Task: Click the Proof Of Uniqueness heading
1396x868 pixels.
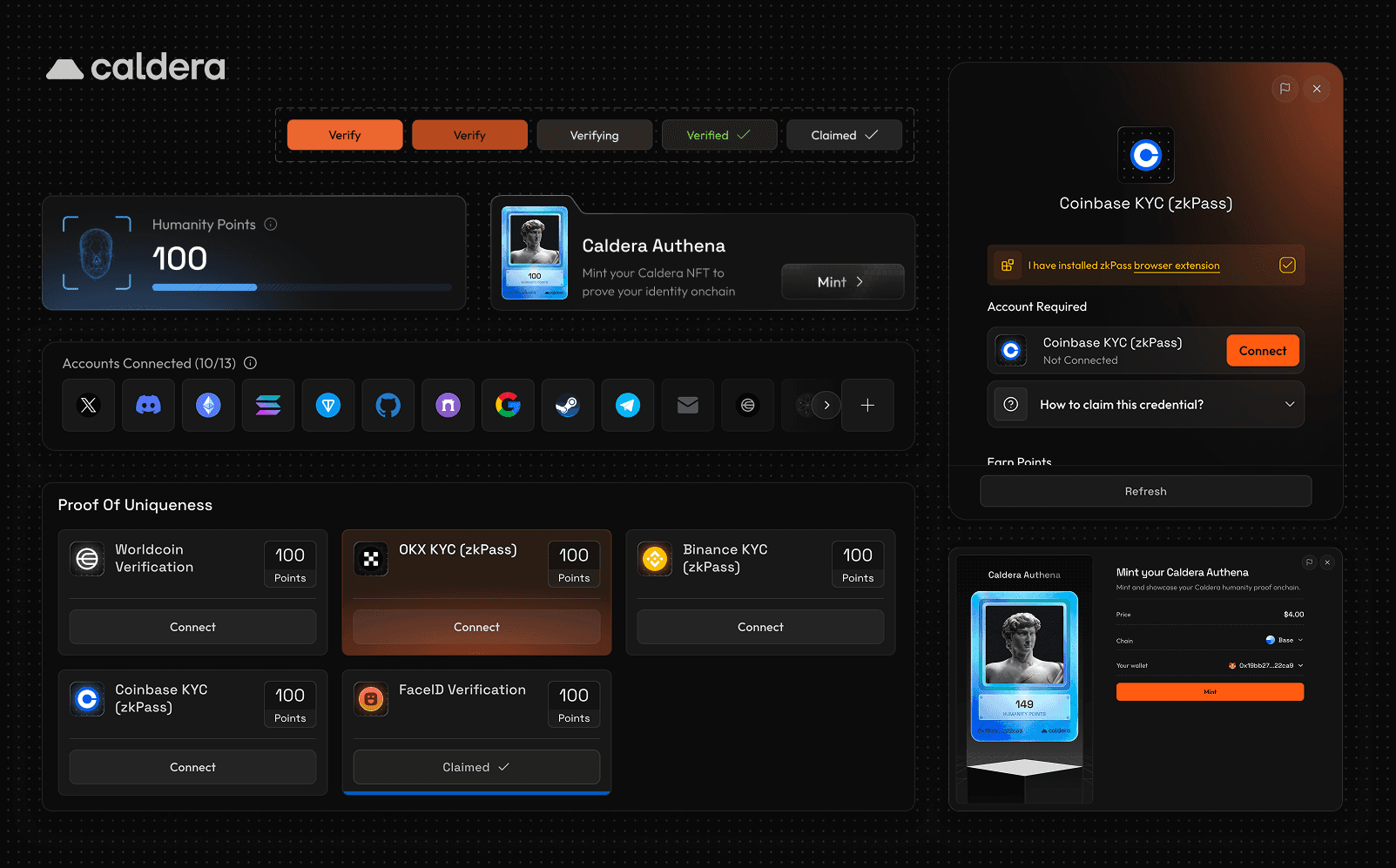Action: [x=135, y=505]
